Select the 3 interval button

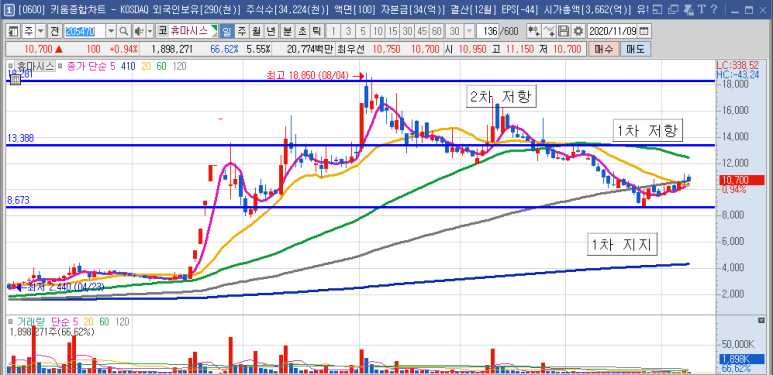coord(349,32)
